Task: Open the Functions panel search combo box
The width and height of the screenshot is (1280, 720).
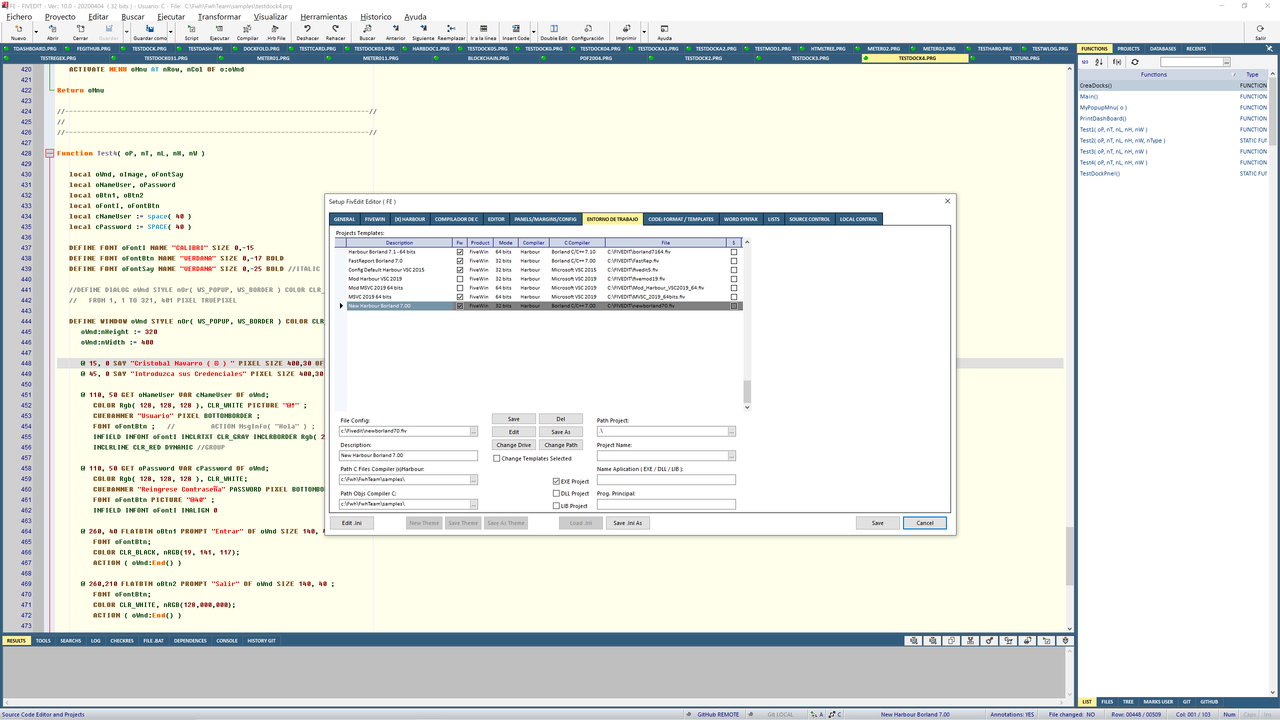Action: (1195, 62)
